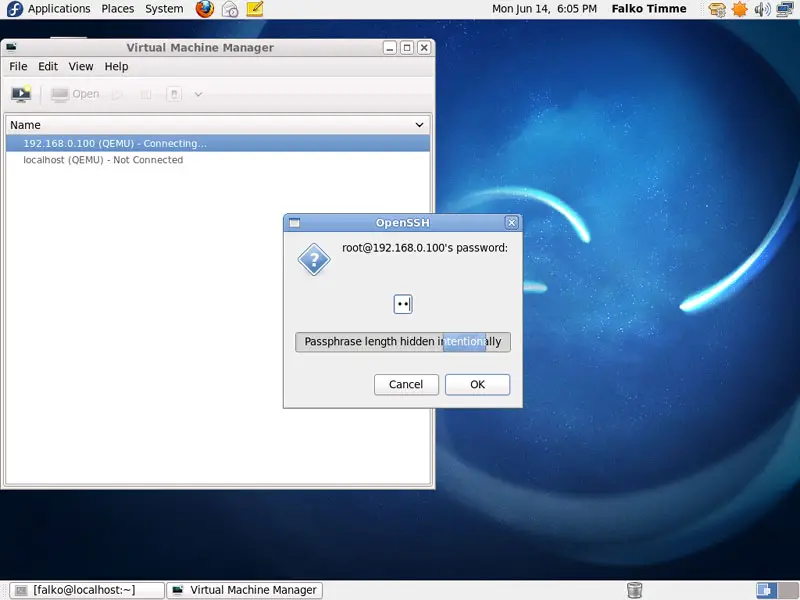This screenshot has height=600, width=800.
Task: Click the network monitors tray icon
Action: coord(784,9)
